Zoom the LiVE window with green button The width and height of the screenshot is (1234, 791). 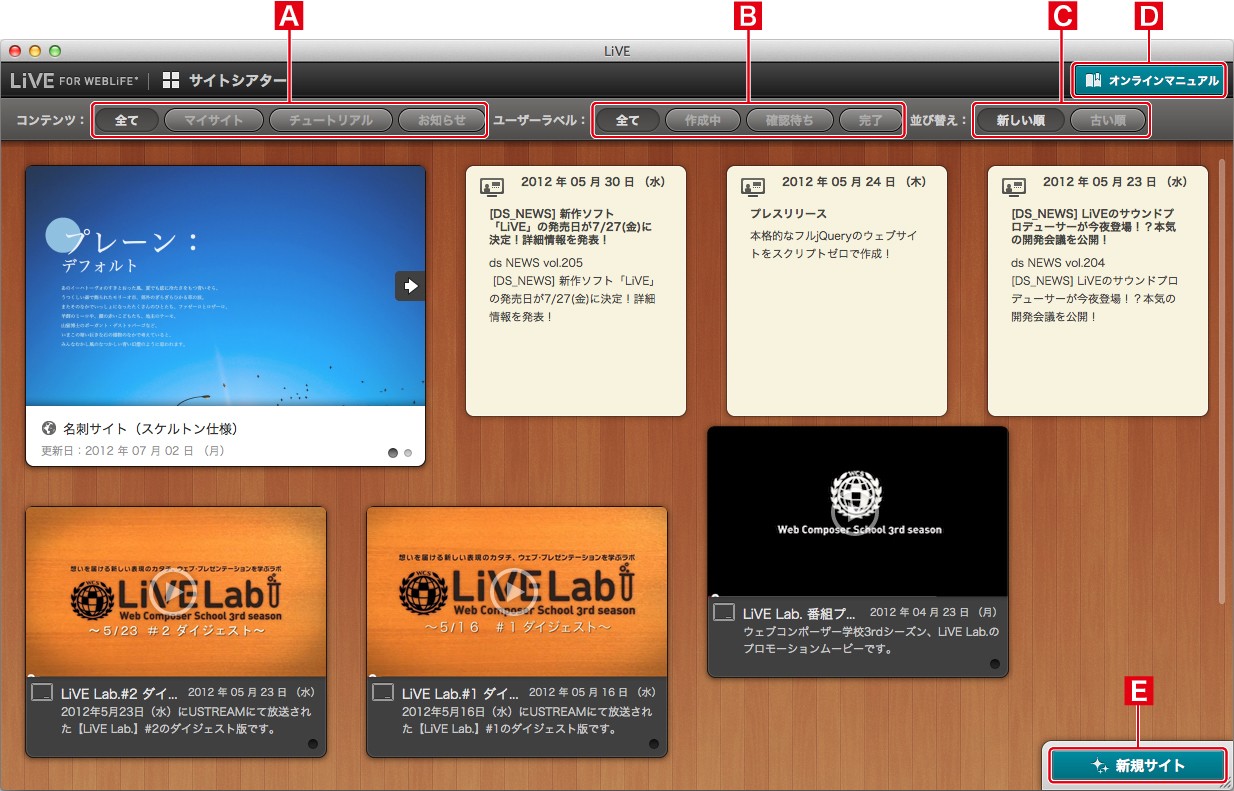[x=55, y=50]
